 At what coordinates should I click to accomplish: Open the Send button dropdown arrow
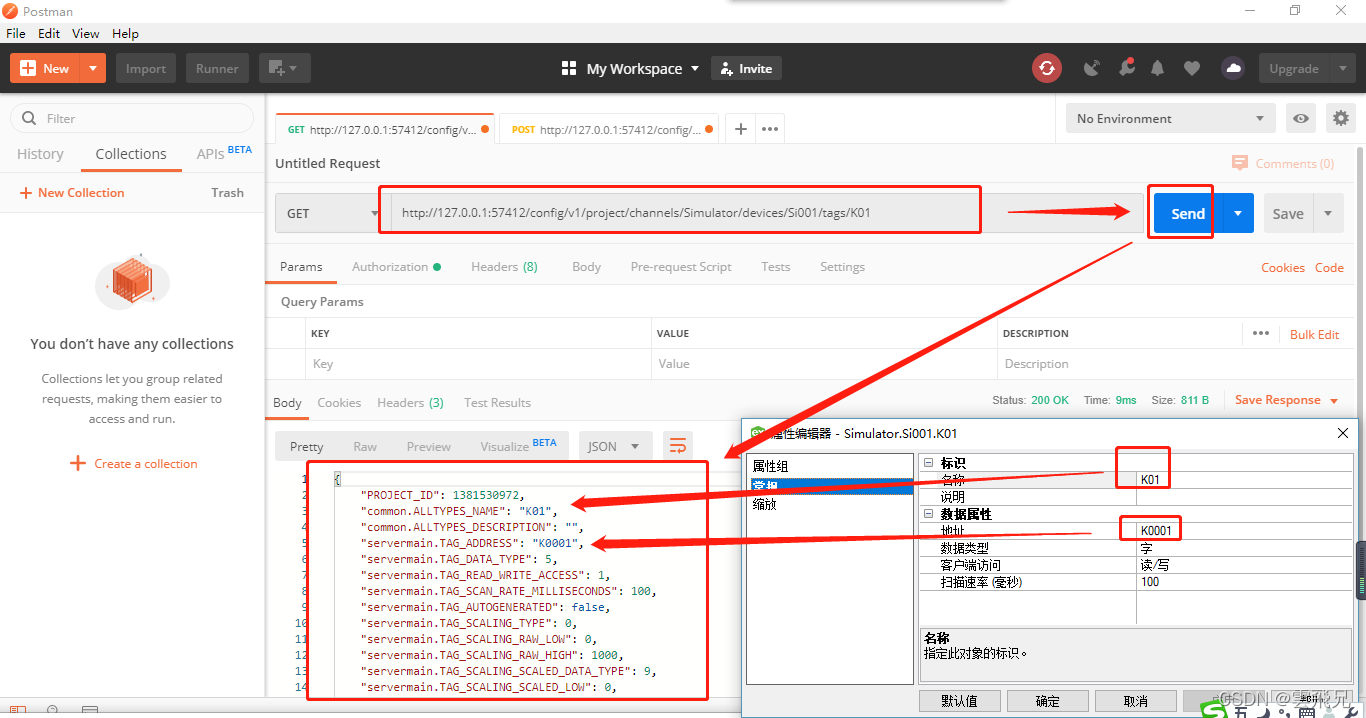click(1238, 213)
